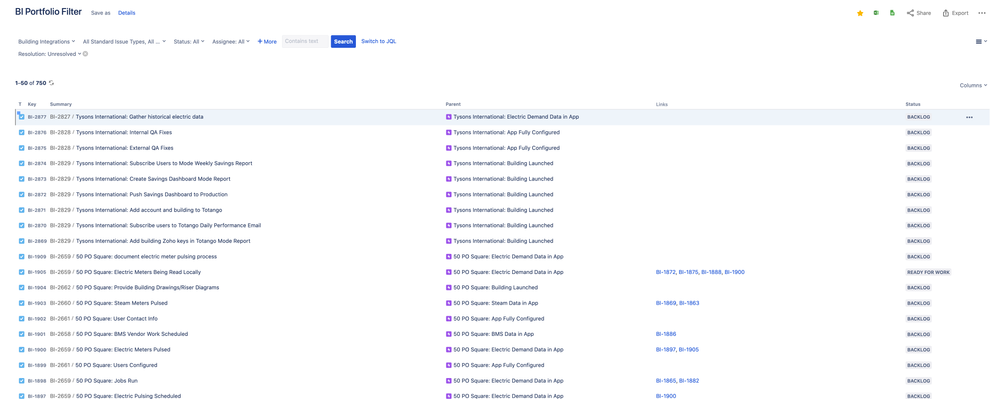Open issue key BI-1905
The width and height of the screenshot is (999, 399).
point(37,272)
